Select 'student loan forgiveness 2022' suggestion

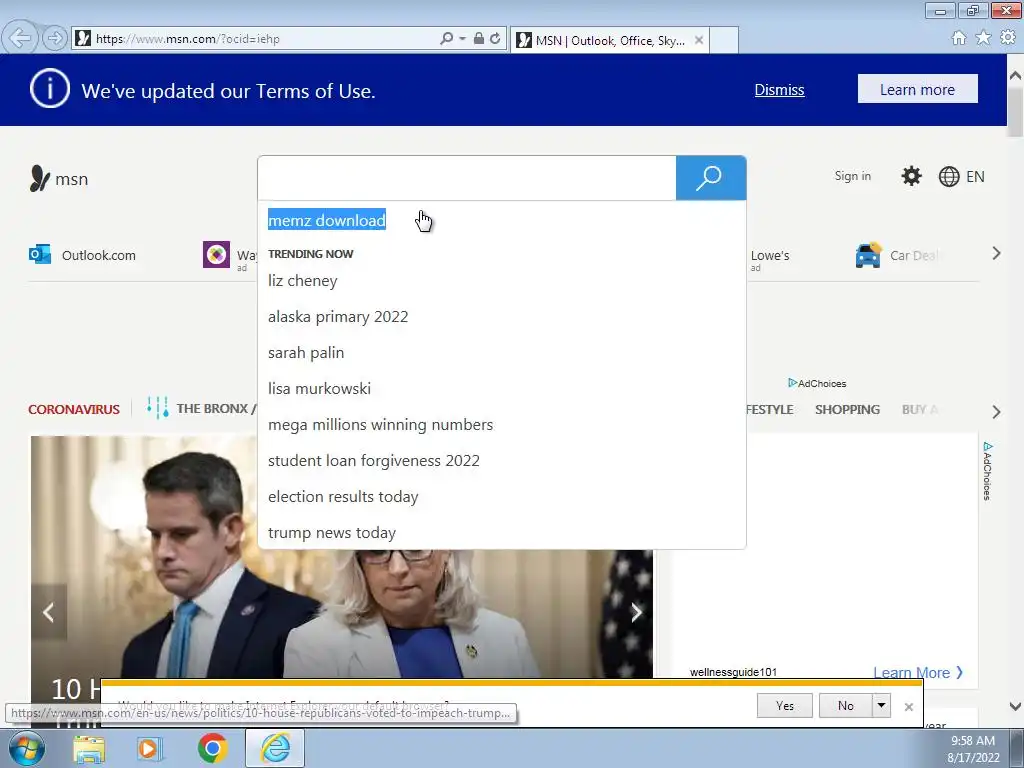point(374,460)
